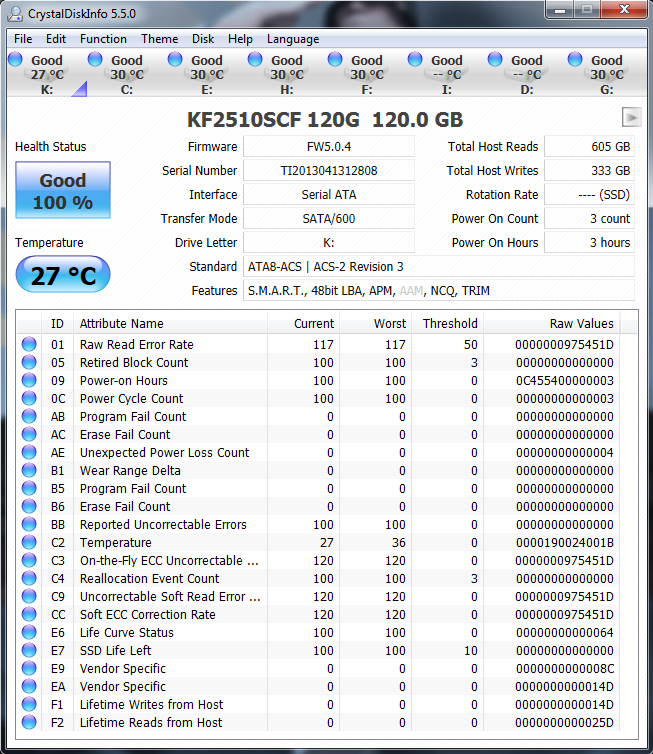
Task: Click the next disk arrow button
Action: (x=631, y=117)
